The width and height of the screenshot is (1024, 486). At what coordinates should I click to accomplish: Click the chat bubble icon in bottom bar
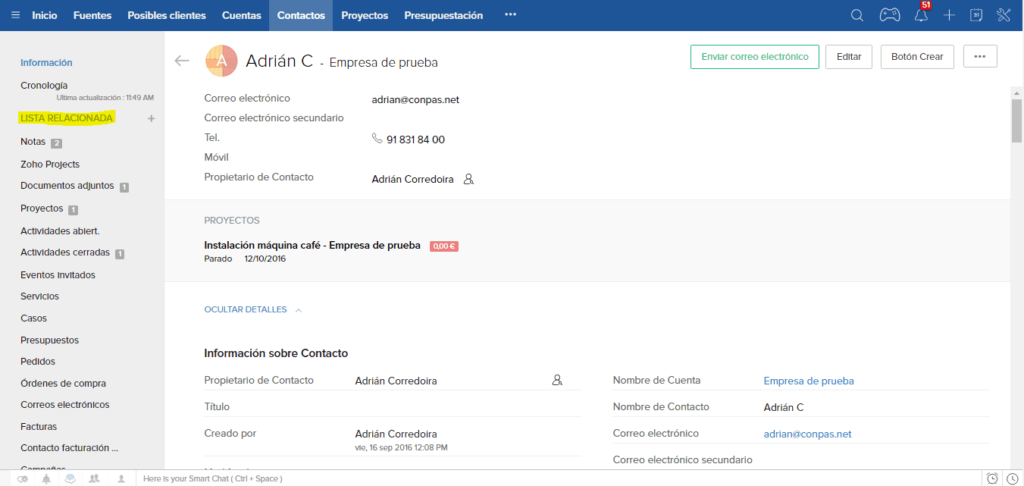coord(71,478)
